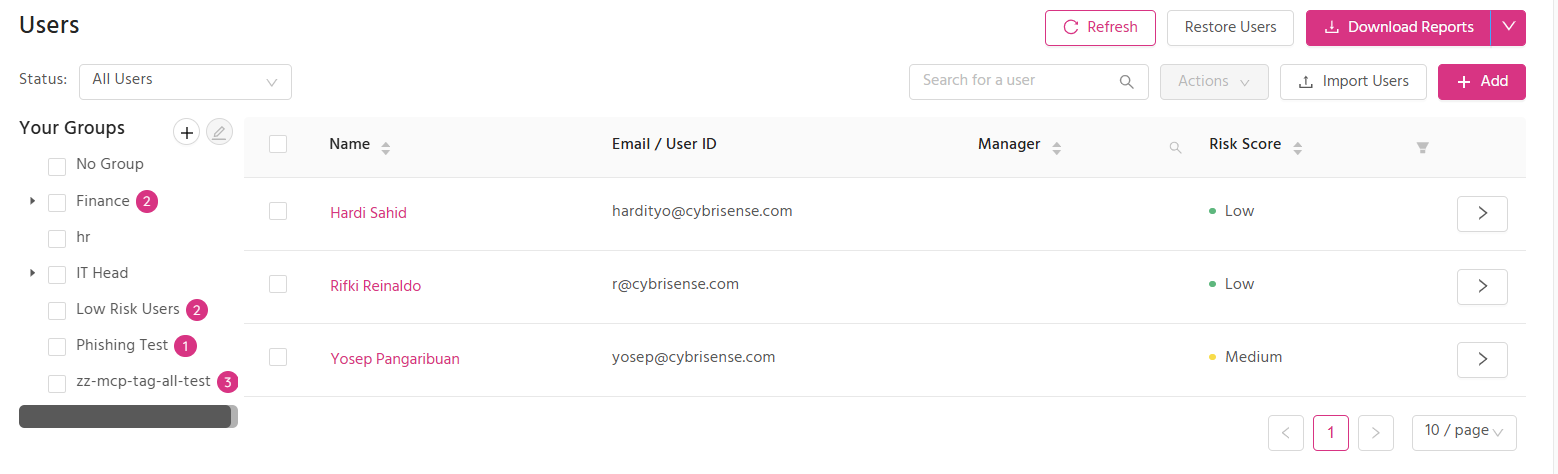Image resolution: width=1558 pixels, height=474 pixels.
Task: Open the 10 / page size selector
Action: [1464, 432]
